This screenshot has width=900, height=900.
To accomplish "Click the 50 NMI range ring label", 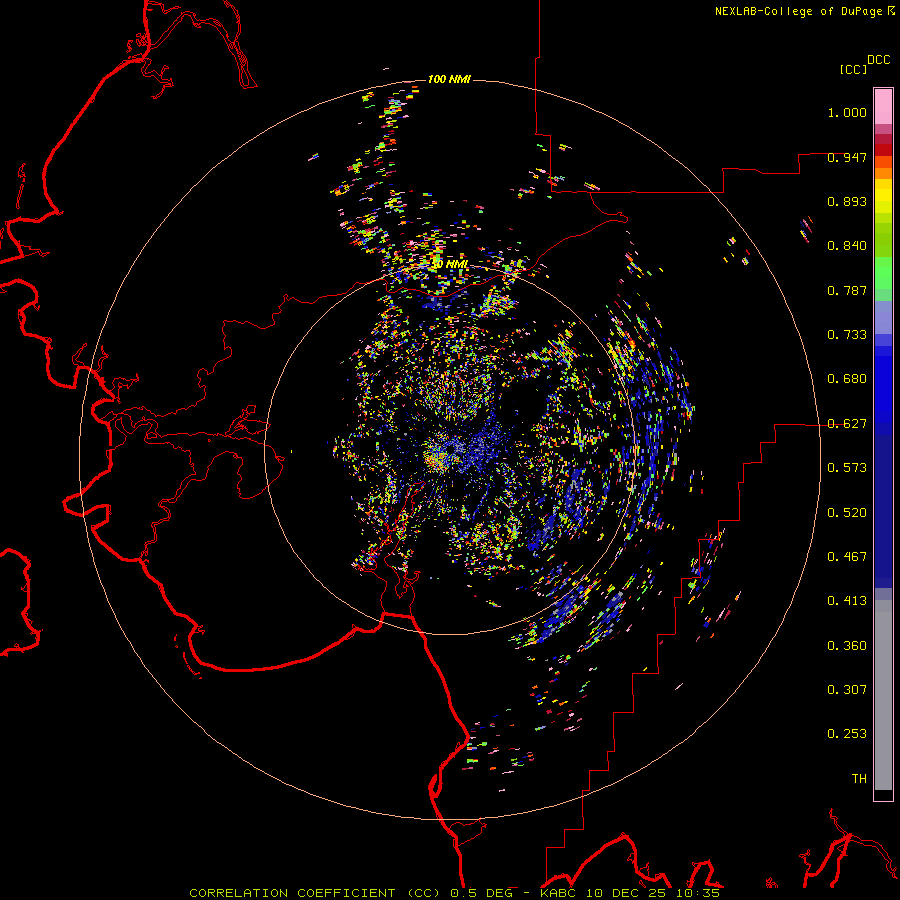I will pyautogui.click(x=451, y=264).
